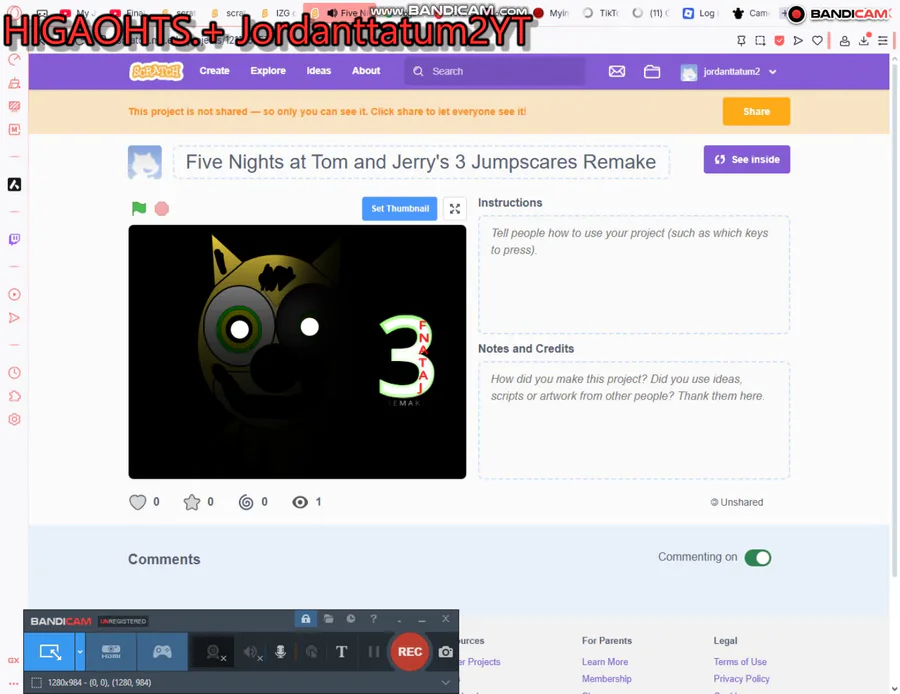Favorite the project with the star
This screenshot has width=900, height=694.
[x=192, y=502]
